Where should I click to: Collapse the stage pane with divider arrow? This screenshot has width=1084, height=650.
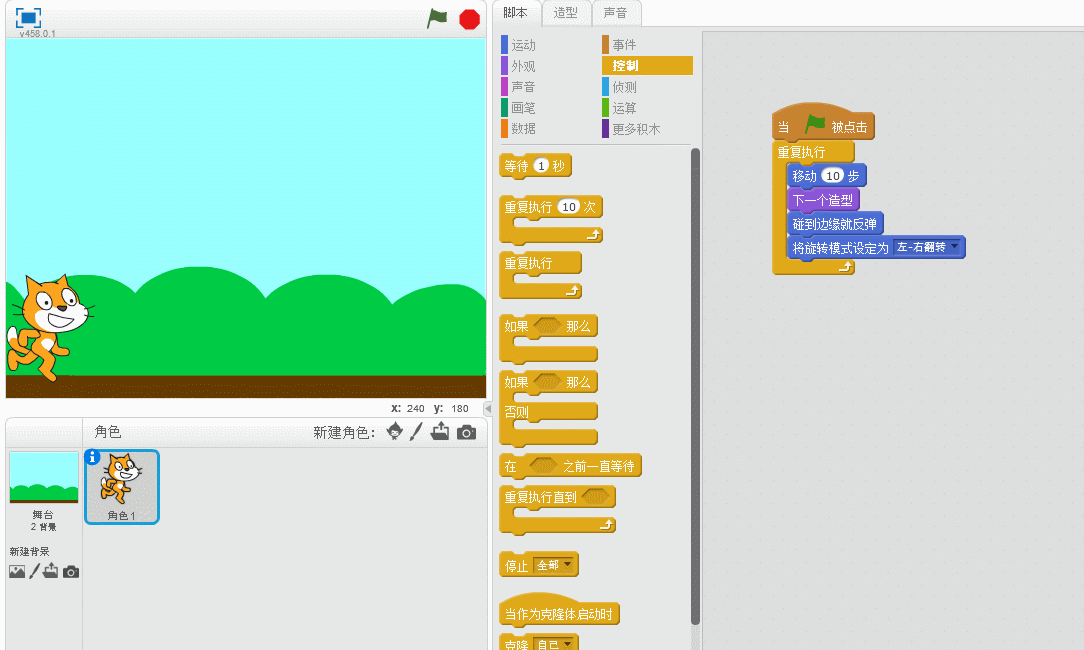(488, 409)
